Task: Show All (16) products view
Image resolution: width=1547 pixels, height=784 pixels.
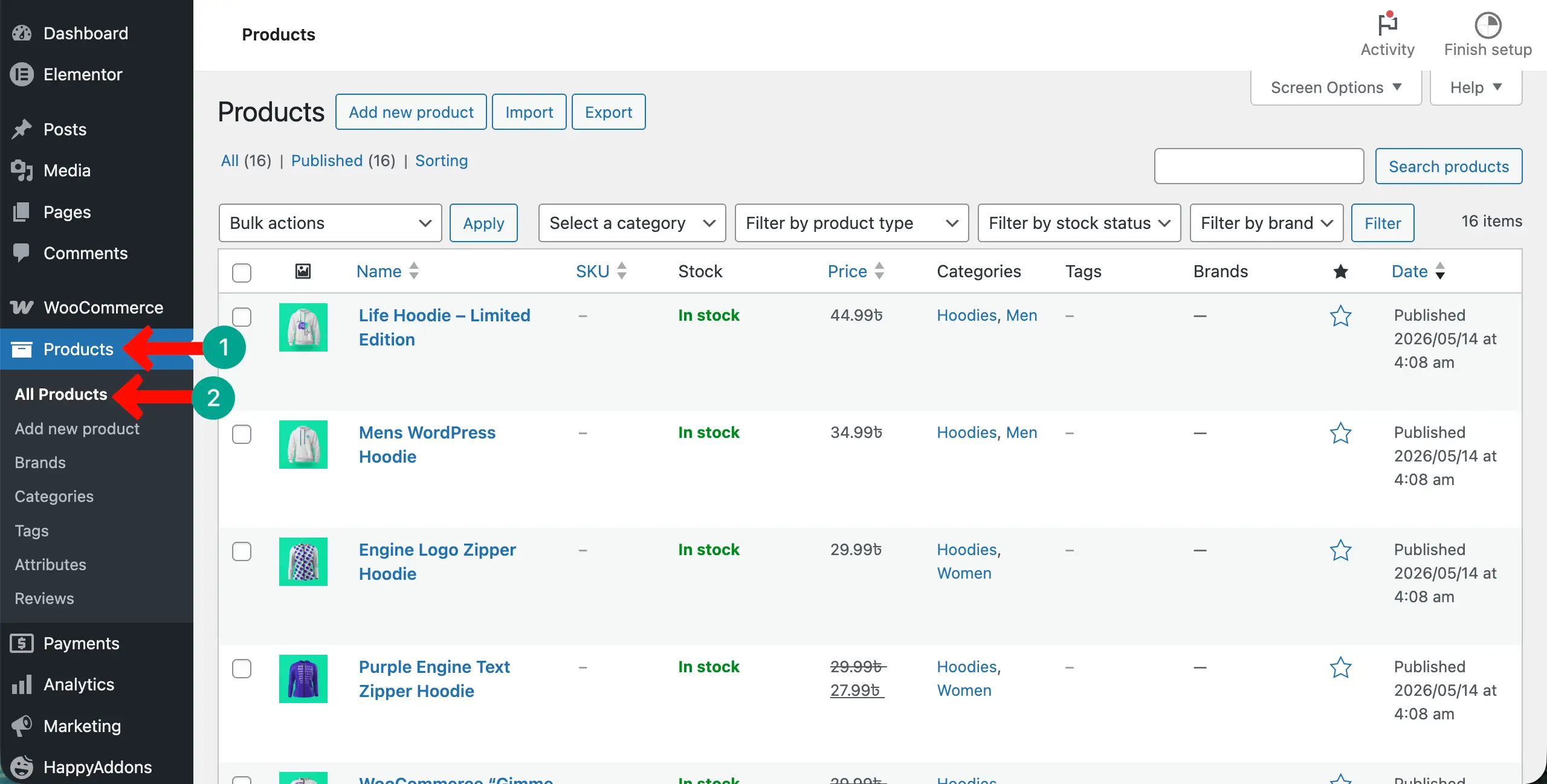Action: tap(246, 161)
